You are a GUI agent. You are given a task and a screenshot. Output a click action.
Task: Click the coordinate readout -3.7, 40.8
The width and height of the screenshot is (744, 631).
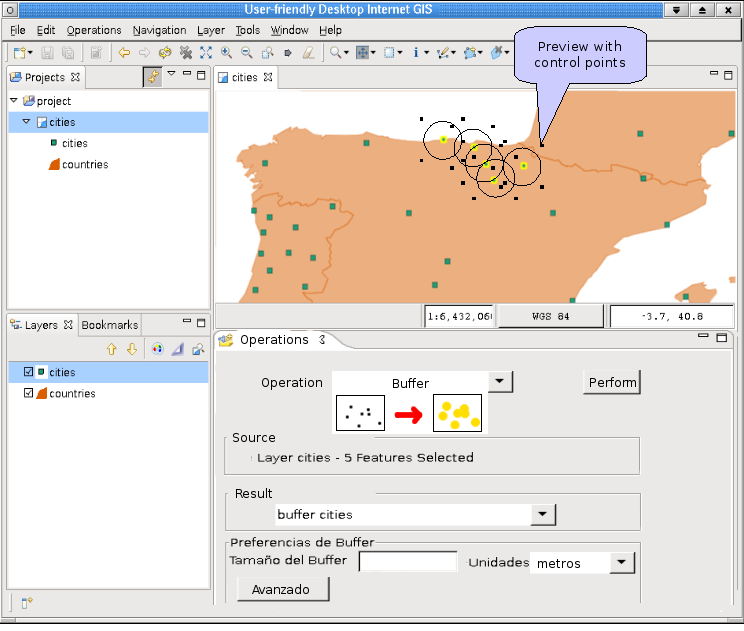[x=671, y=316]
